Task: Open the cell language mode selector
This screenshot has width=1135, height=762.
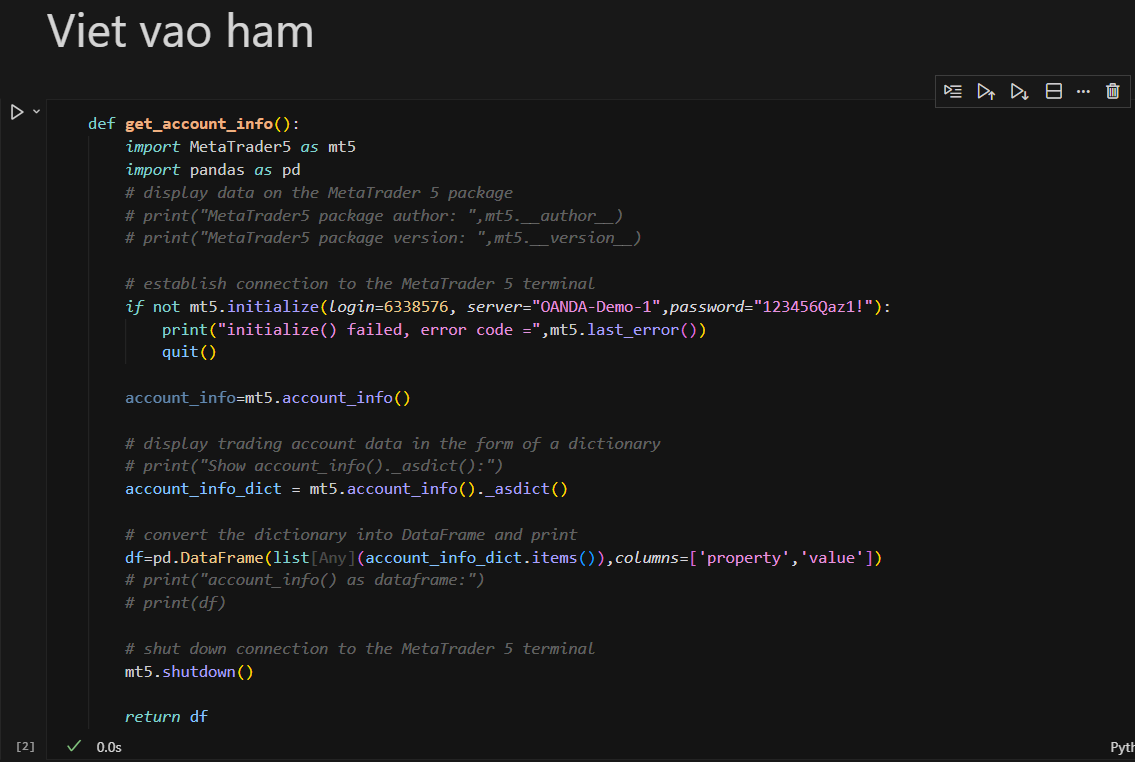Action: 1122,747
